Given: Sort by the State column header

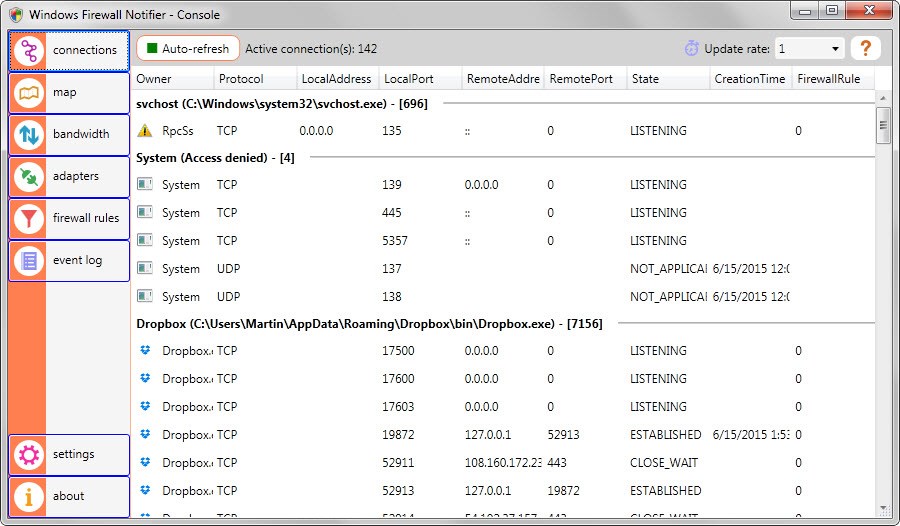Looking at the screenshot, I should (x=668, y=79).
